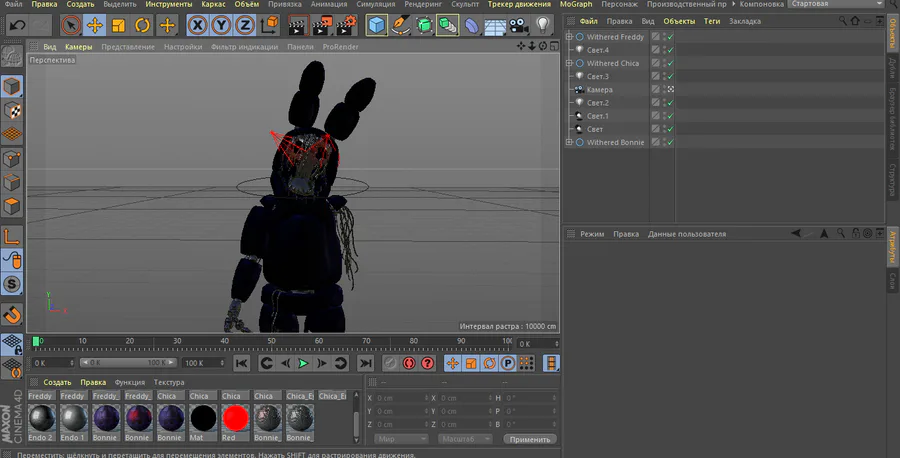Toggle enable checkmark for Свет.4
The width and height of the screenshot is (900, 458).
[x=670, y=50]
